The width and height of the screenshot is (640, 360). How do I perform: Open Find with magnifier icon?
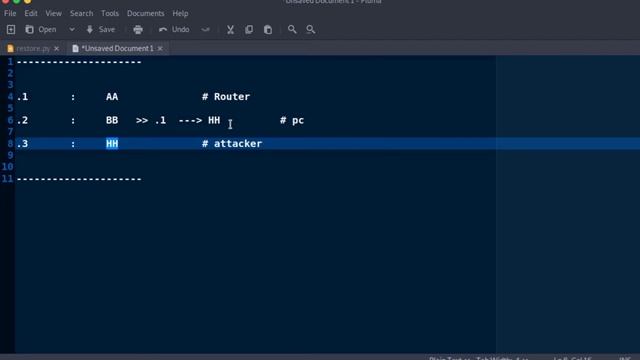click(292, 29)
